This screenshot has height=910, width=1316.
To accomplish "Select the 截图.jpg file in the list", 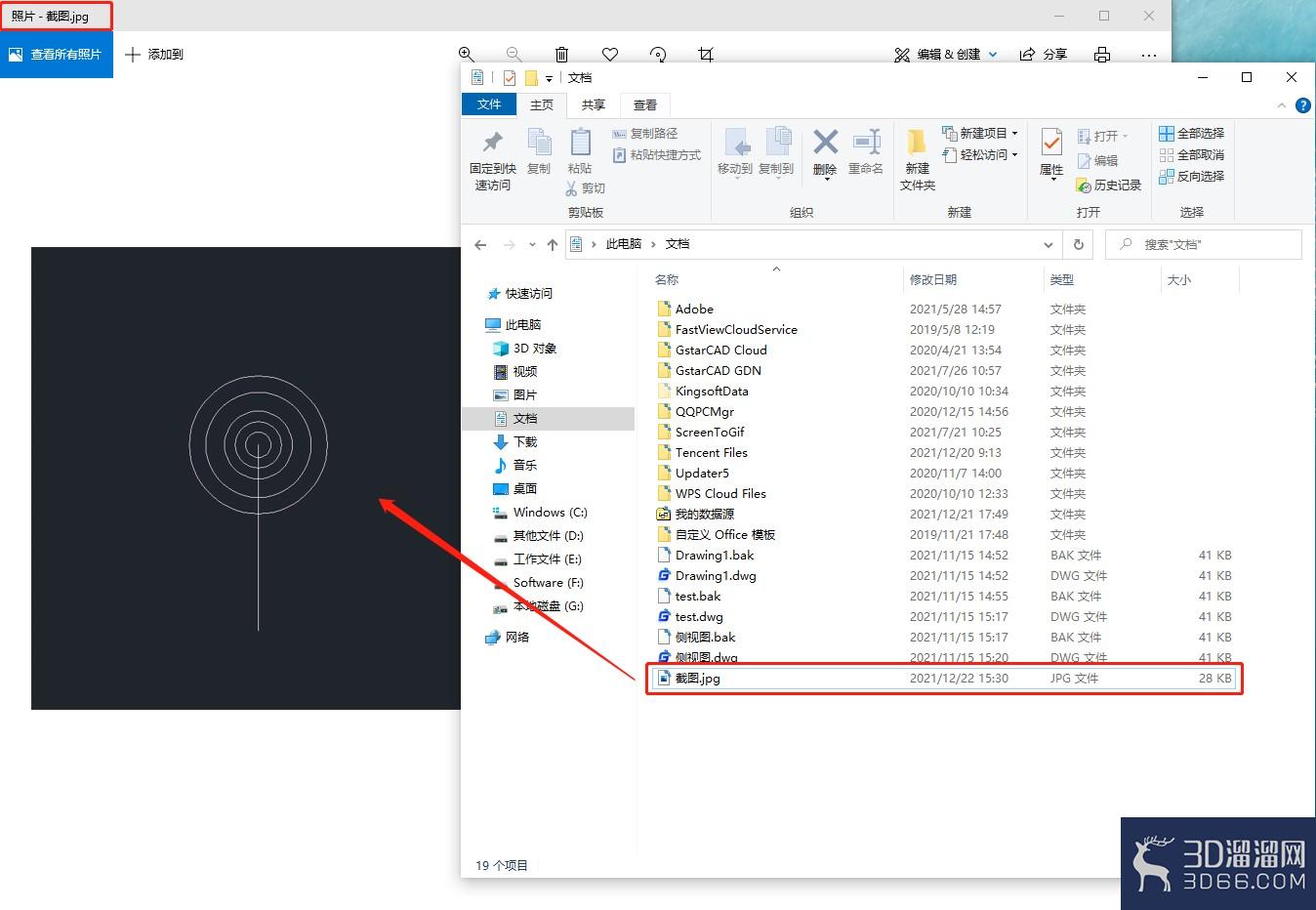I will click(944, 678).
